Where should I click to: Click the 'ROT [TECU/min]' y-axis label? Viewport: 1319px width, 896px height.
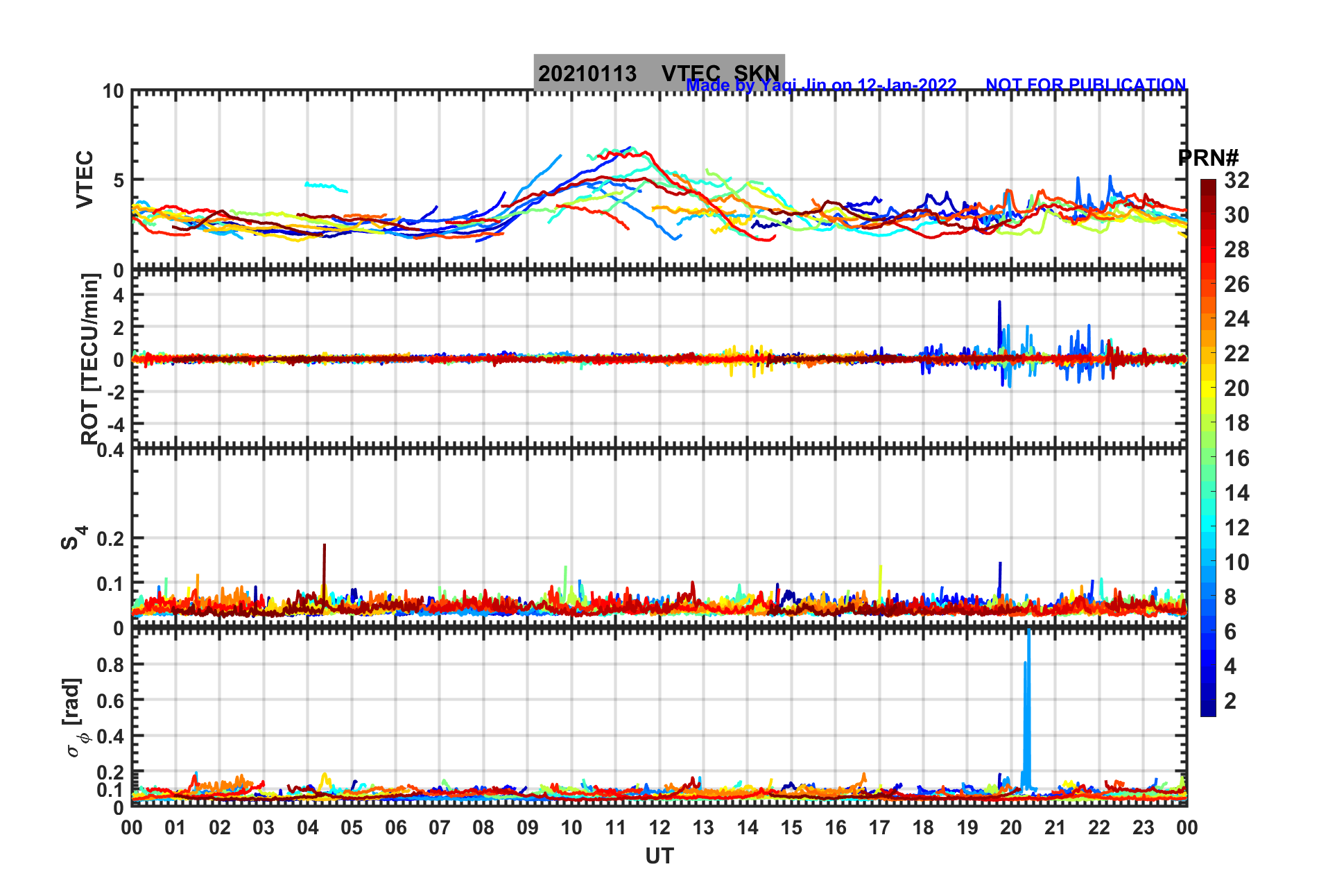(90, 359)
